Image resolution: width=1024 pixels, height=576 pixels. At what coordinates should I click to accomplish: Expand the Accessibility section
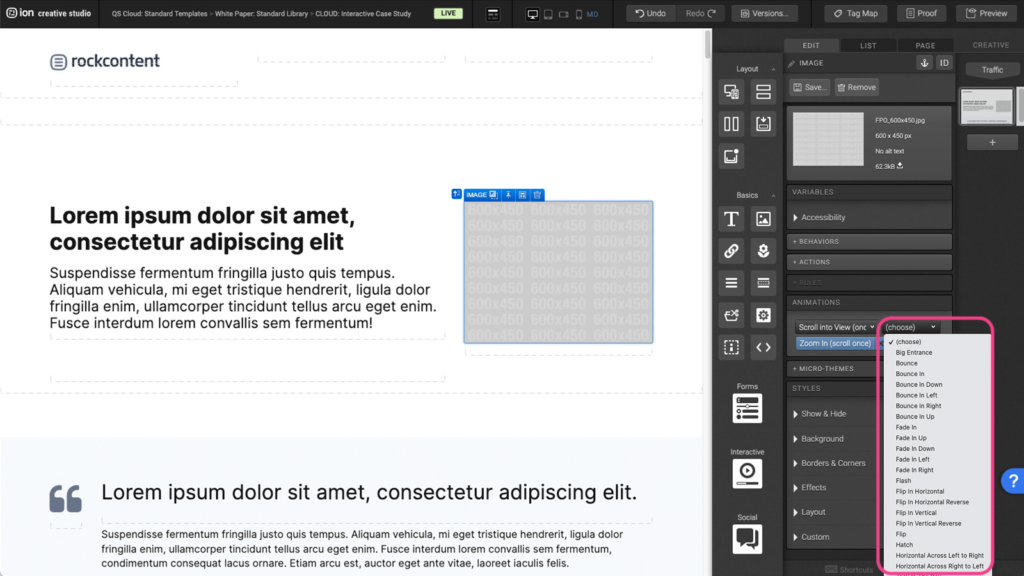click(x=822, y=217)
